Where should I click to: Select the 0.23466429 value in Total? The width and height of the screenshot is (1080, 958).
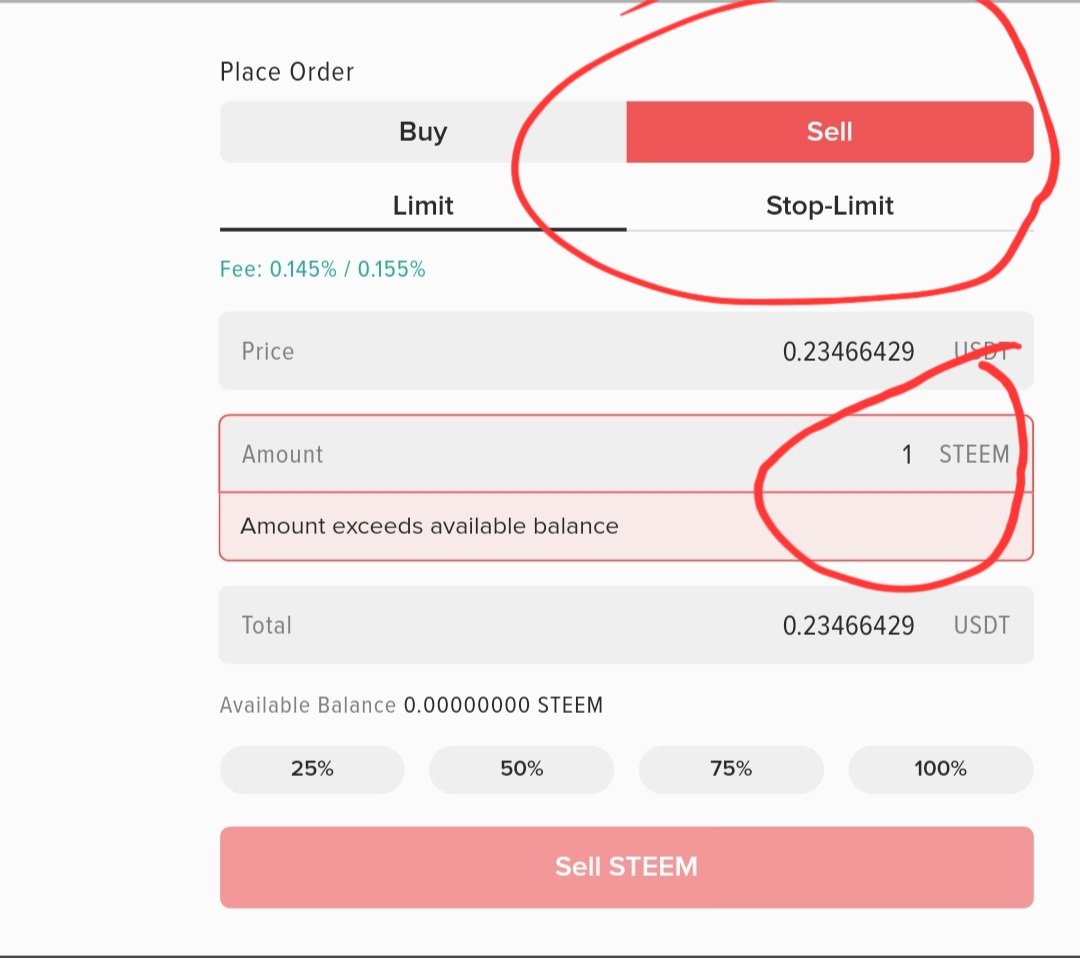(x=849, y=626)
